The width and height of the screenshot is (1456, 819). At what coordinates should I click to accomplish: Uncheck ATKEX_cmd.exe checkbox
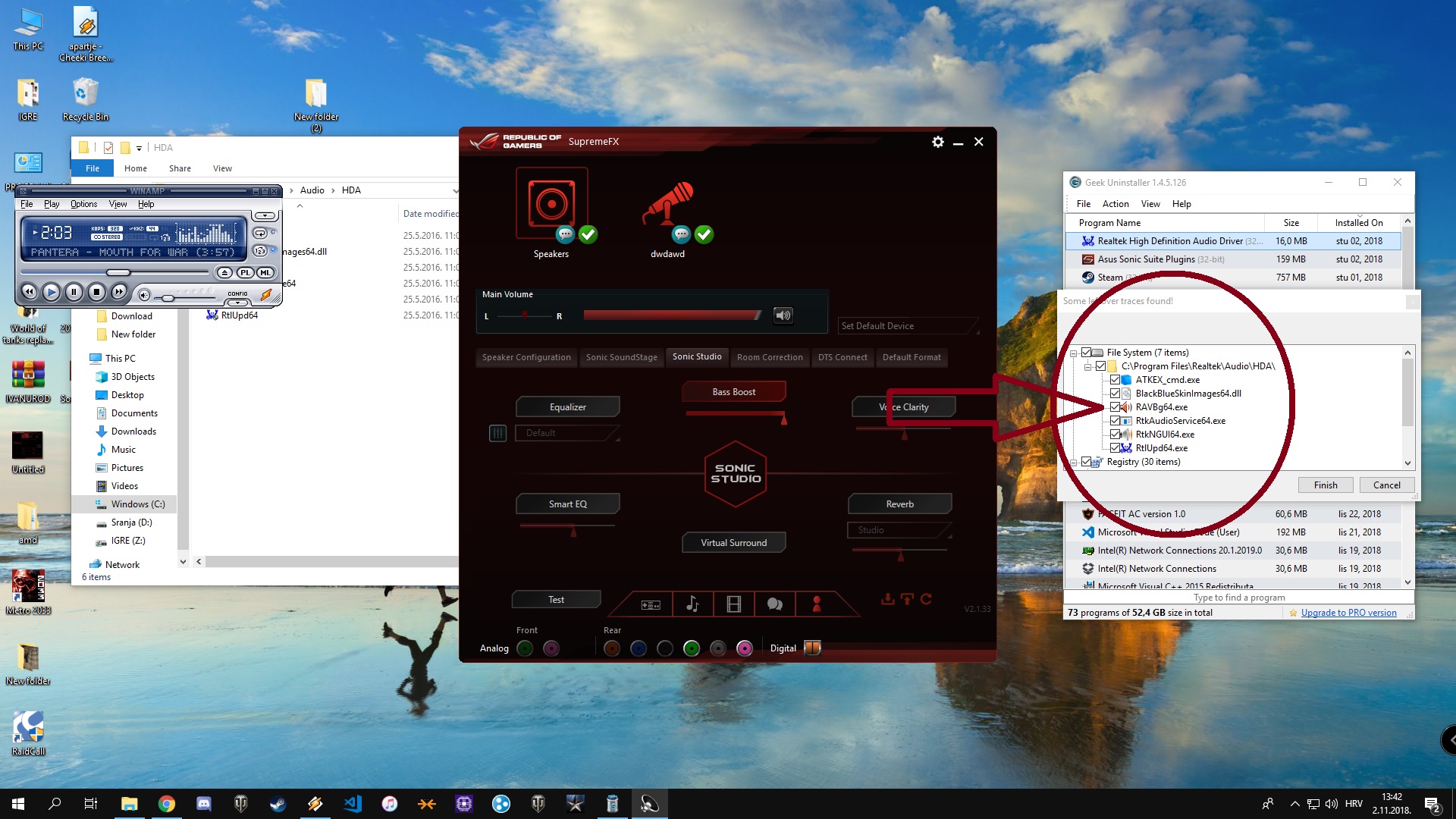[x=1115, y=380]
